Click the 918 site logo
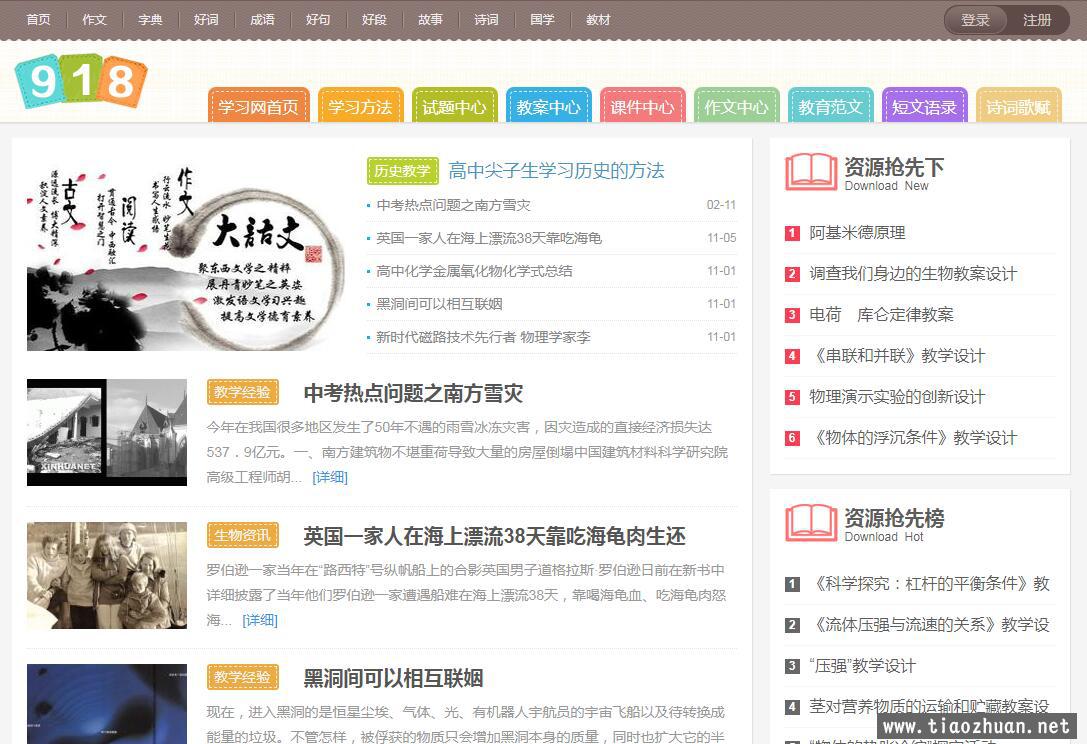 click(x=80, y=81)
